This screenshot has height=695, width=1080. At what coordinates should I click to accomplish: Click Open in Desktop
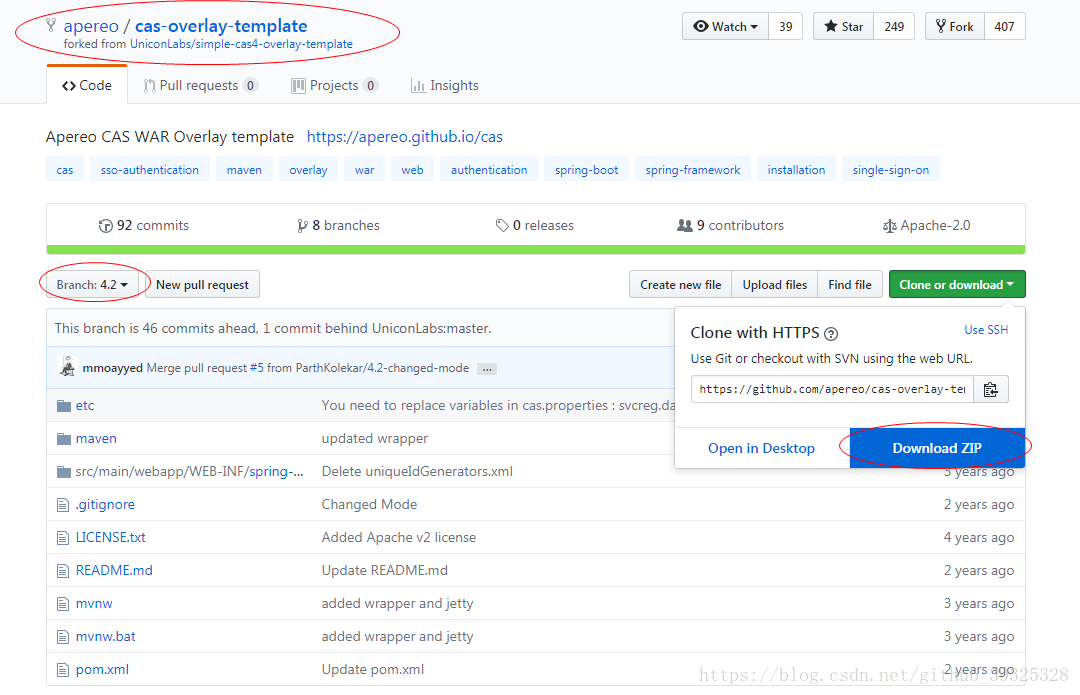click(762, 448)
